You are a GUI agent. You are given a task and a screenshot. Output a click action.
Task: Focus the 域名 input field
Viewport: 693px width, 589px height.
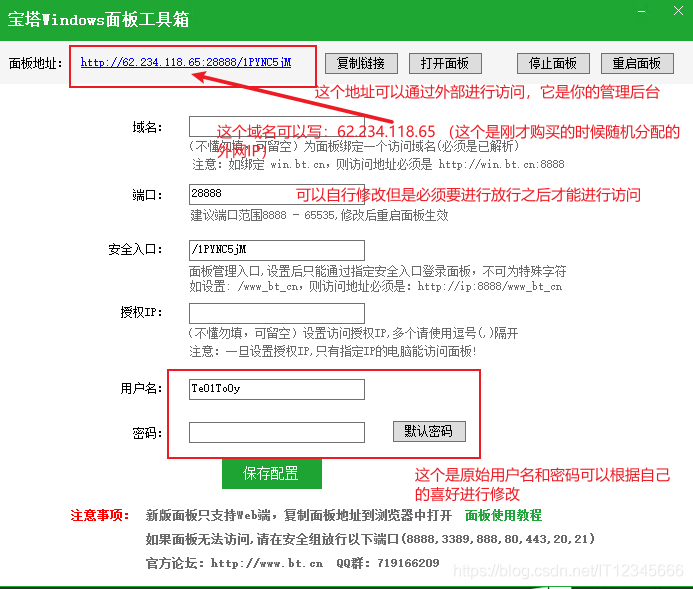(277, 126)
